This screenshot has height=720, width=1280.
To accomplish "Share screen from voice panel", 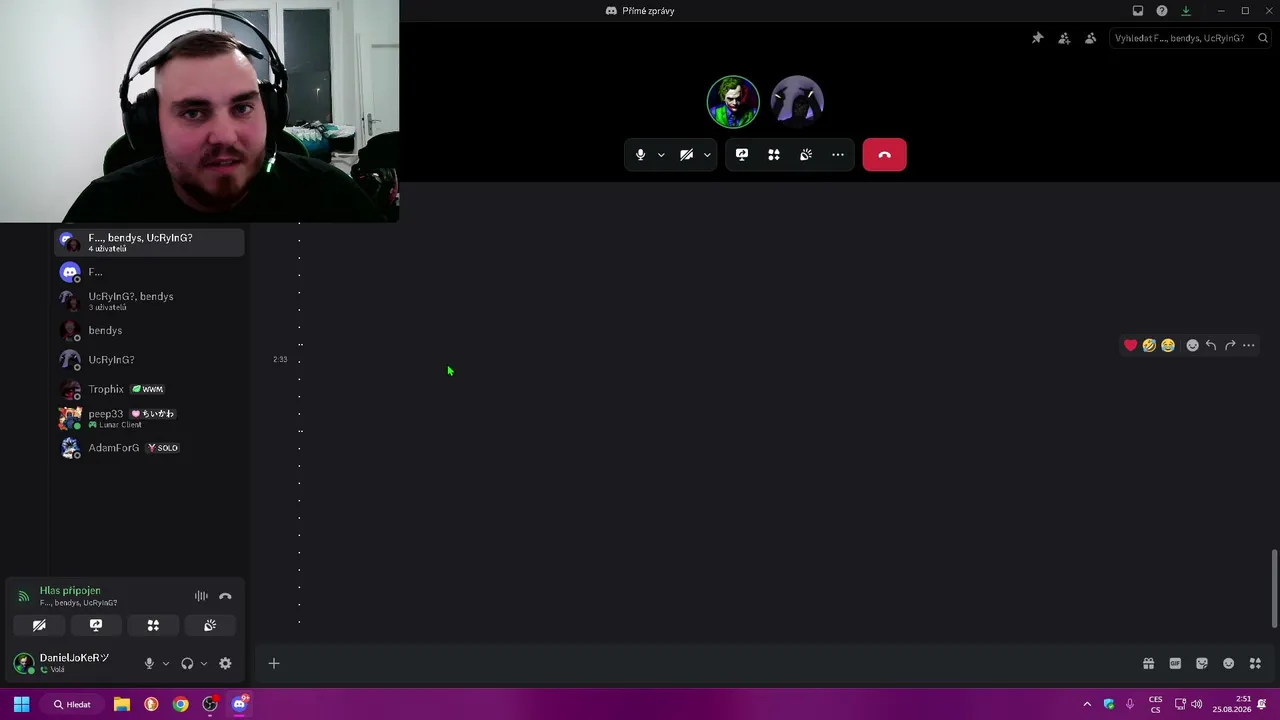I will point(96,625).
